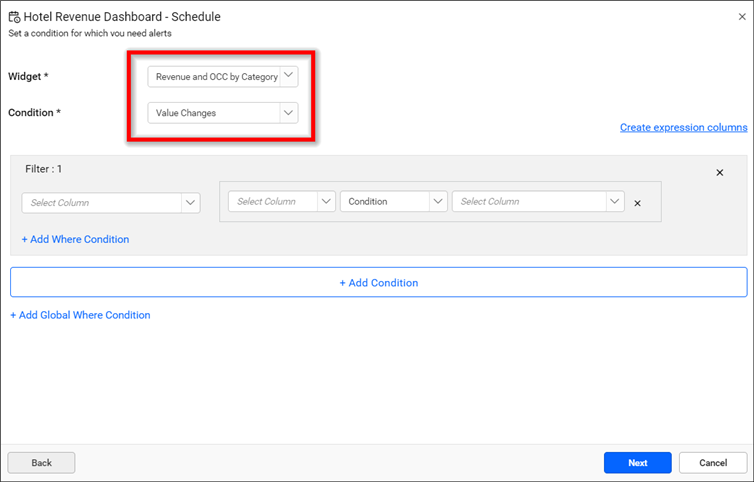Click the 'Filter : 1' header label
754x482 pixels.
click(x=43, y=170)
